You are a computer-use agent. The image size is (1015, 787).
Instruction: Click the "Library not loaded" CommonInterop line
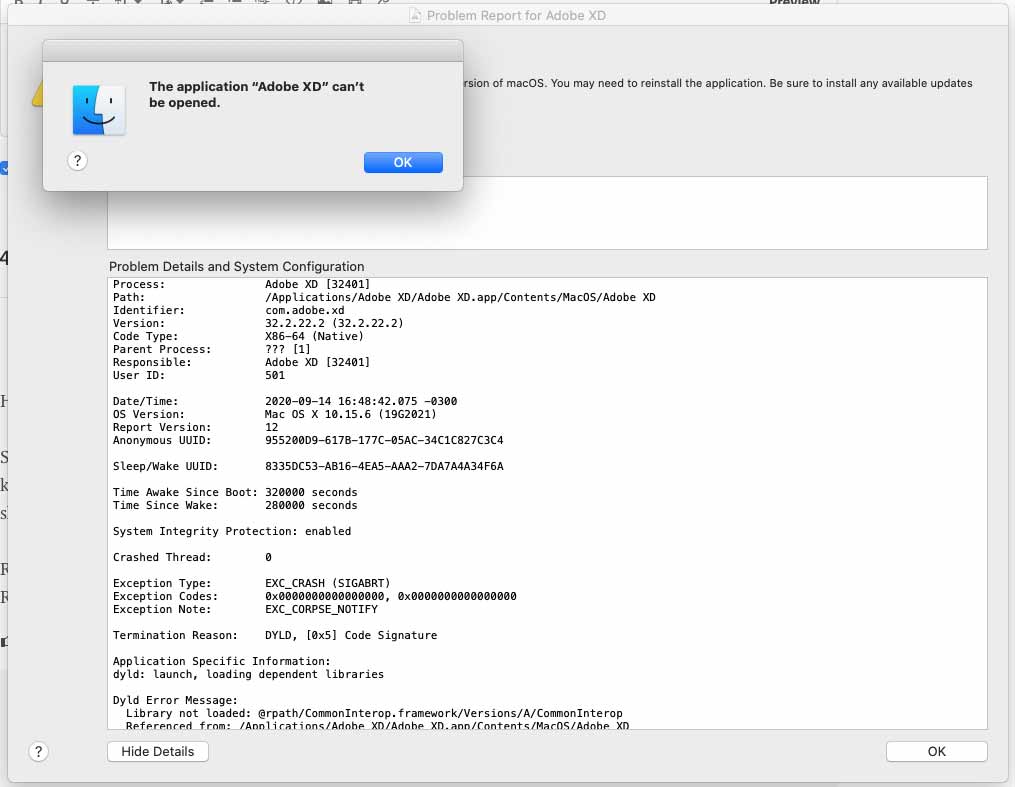tap(374, 713)
